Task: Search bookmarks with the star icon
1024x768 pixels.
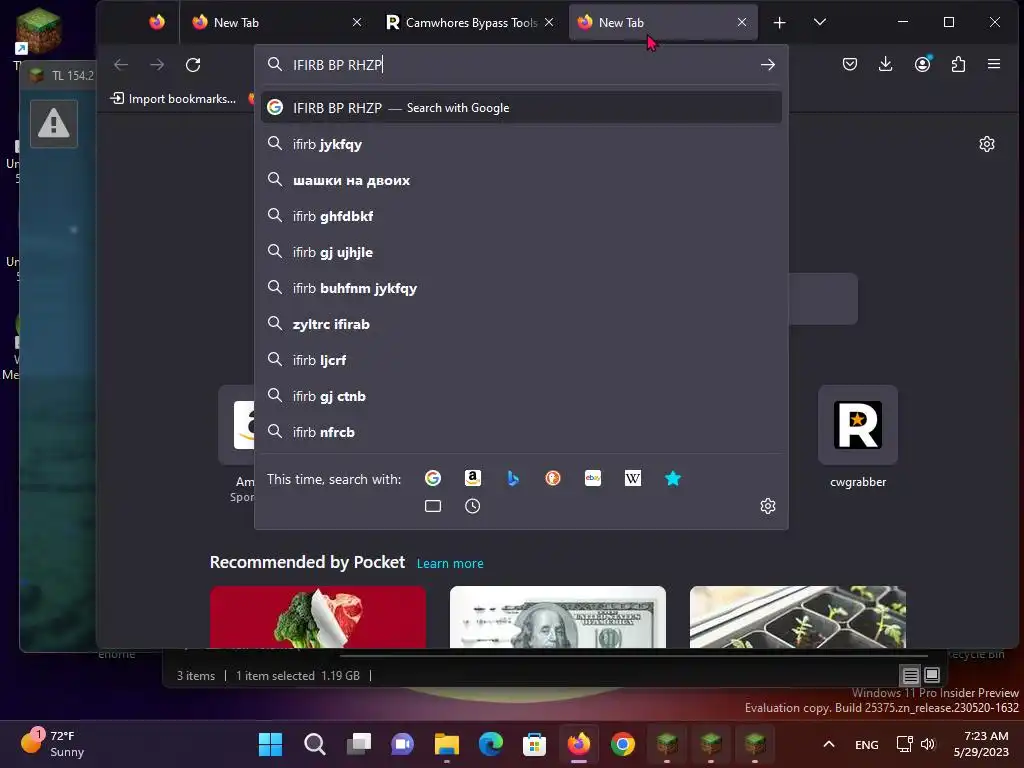Action: tap(673, 478)
